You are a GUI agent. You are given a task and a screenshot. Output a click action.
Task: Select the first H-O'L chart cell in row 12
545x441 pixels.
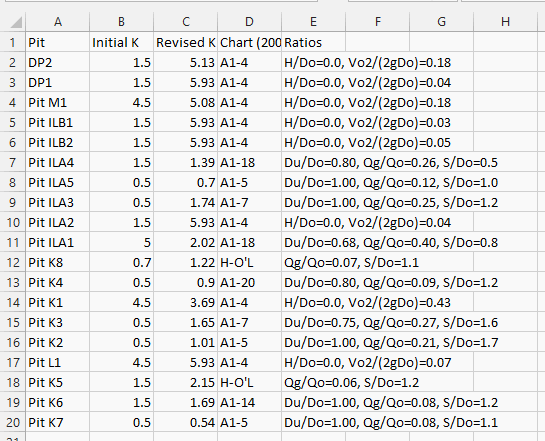point(250,262)
